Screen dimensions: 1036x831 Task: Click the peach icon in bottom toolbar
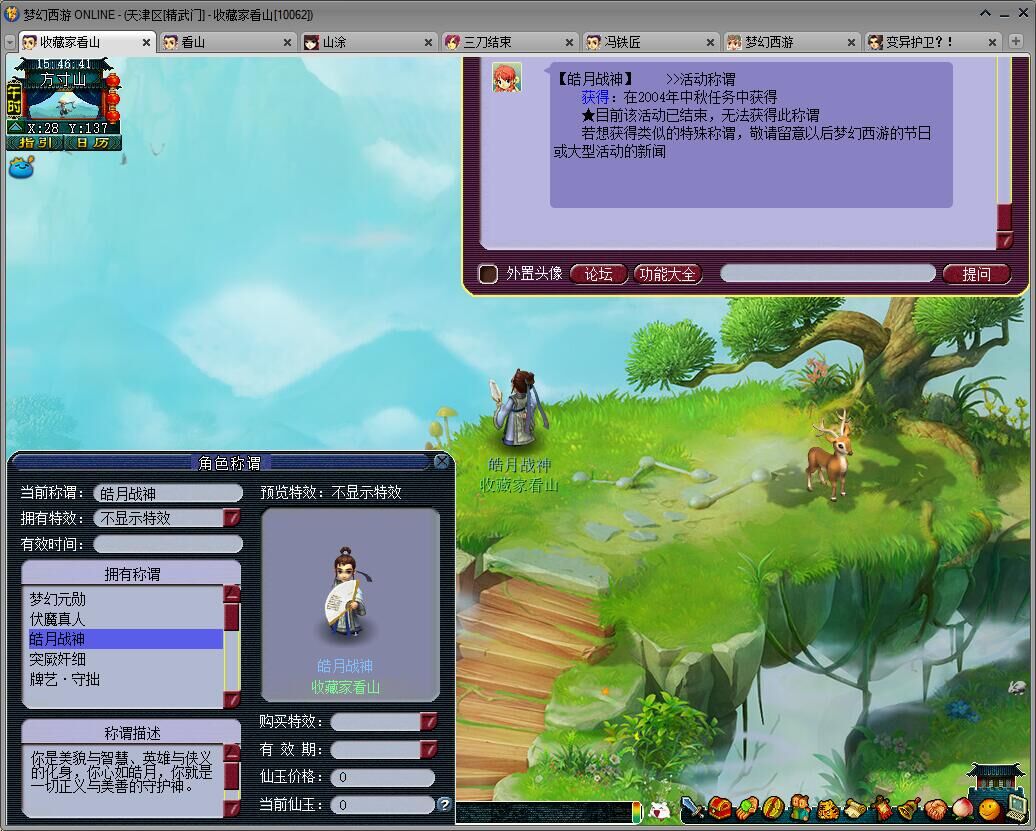[963, 809]
